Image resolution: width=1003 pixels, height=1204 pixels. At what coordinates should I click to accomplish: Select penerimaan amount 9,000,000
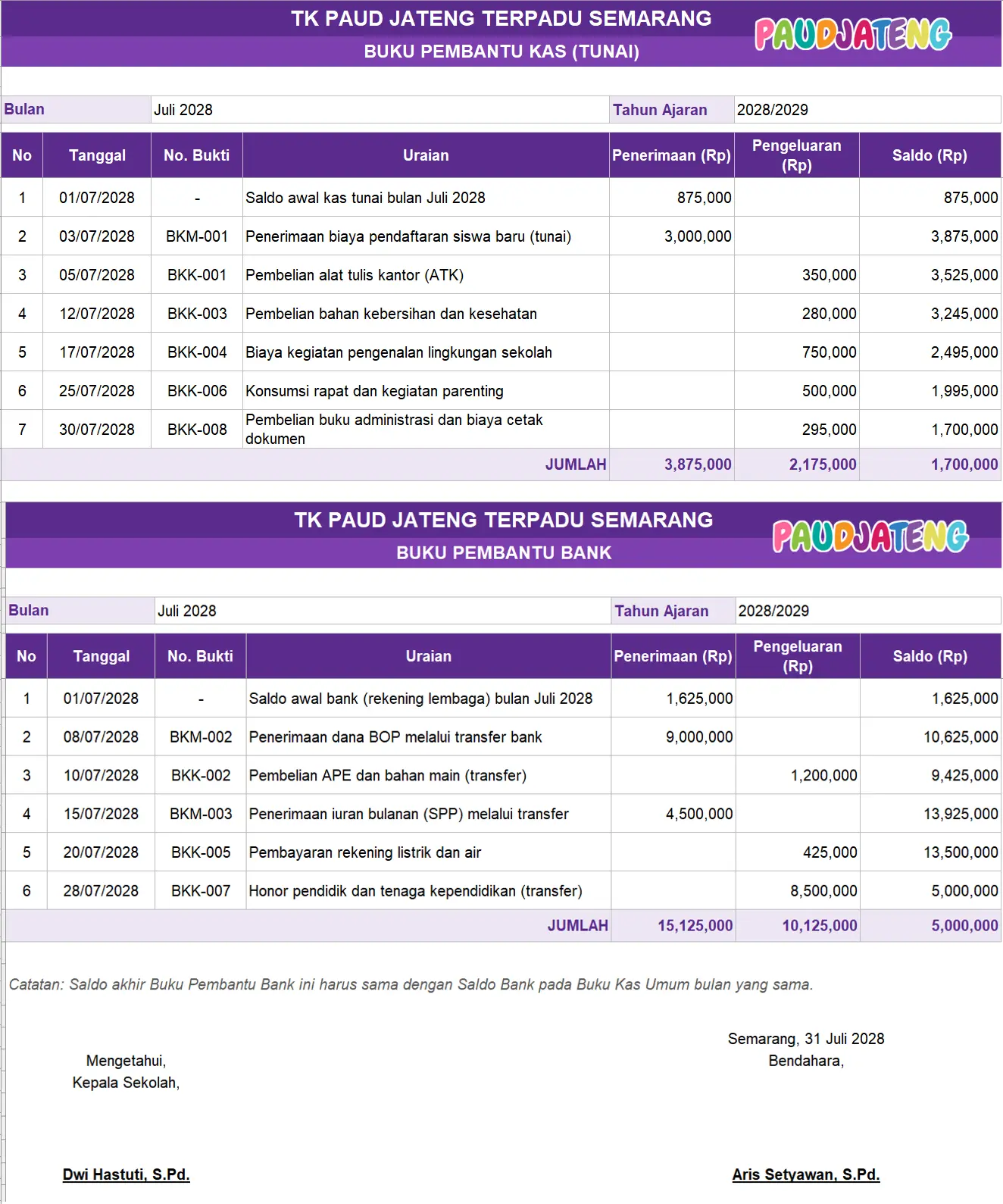[673, 737]
